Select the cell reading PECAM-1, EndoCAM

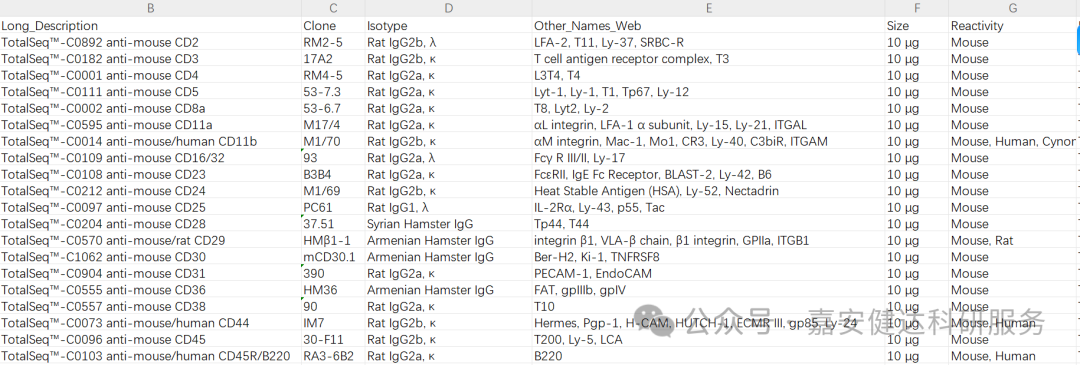point(708,273)
